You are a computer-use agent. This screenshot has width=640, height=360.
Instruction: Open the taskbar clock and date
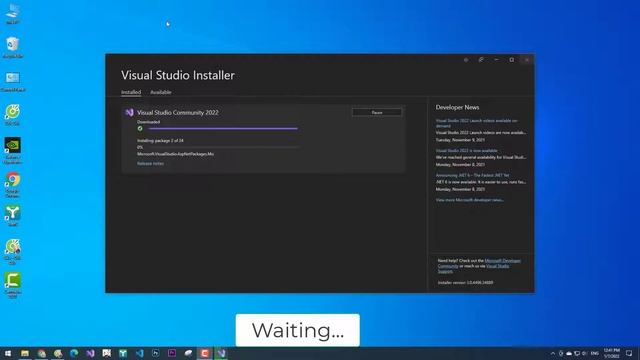[x=611, y=353]
